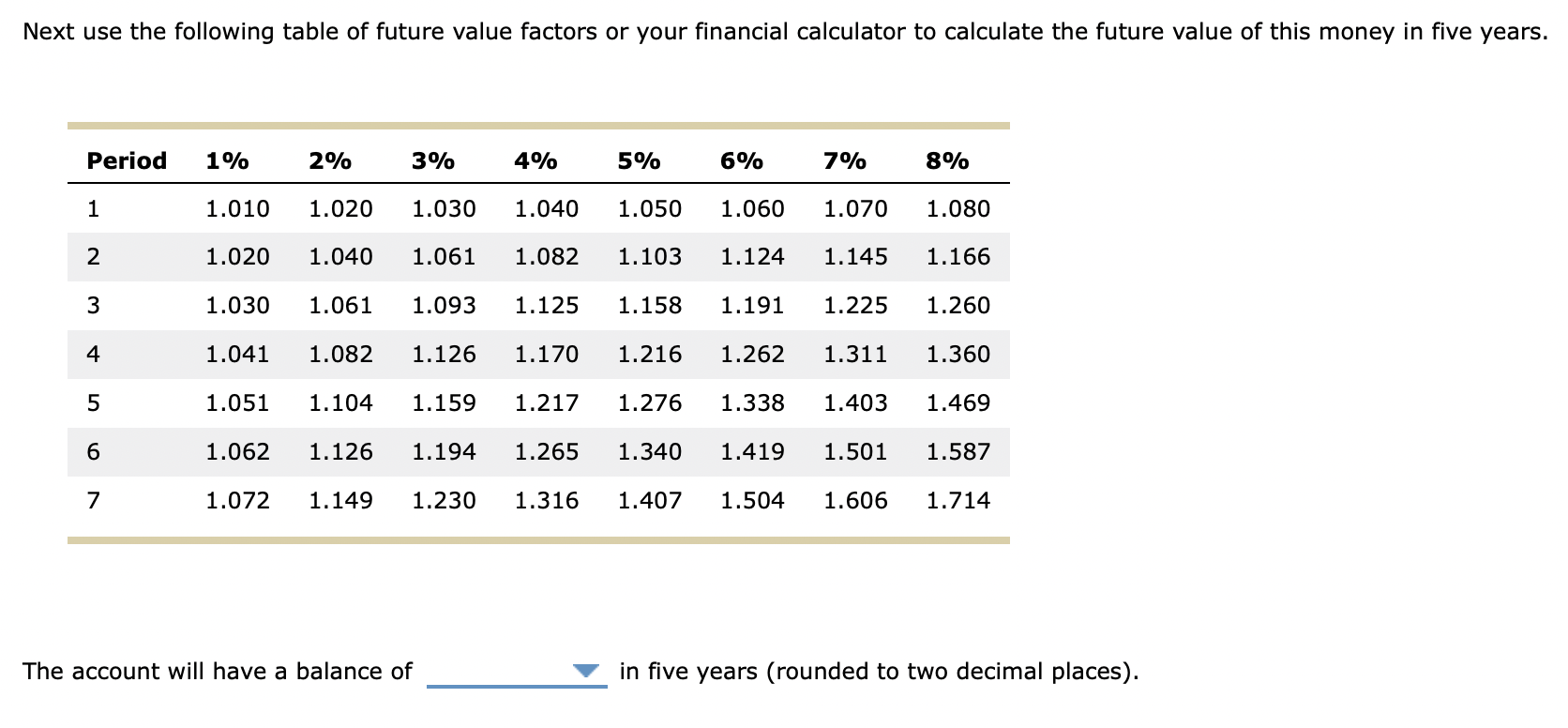Click the Period 7 row label
The width and height of the screenshot is (1568, 728).
[92, 500]
